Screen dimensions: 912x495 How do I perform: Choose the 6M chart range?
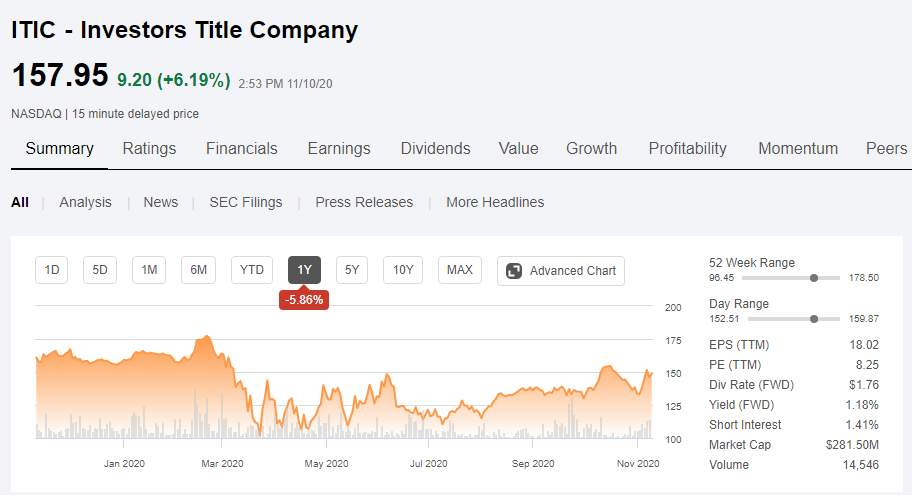click(198, 270)
